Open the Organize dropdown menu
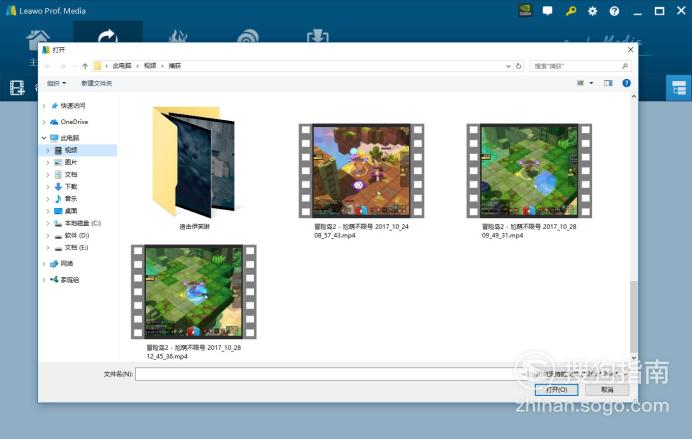 pos(56,83)
